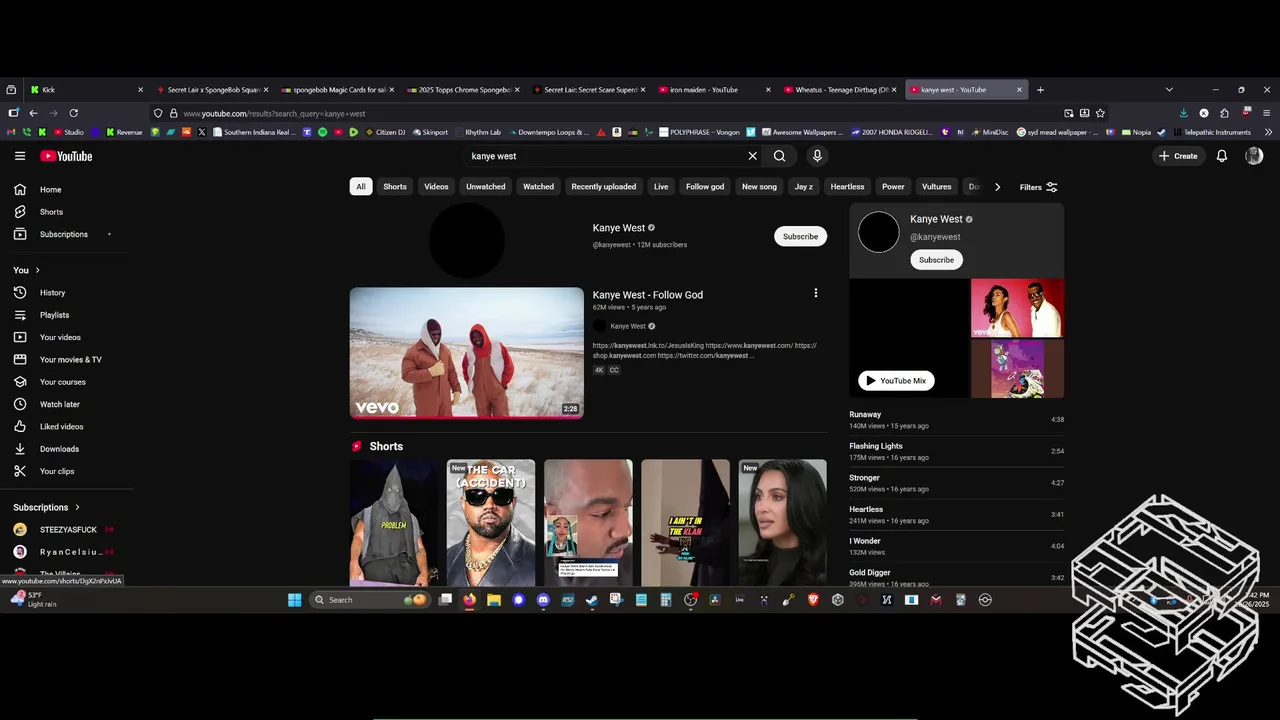
Task: Open Your videos in the sidebar
Action: pos(66,337)
